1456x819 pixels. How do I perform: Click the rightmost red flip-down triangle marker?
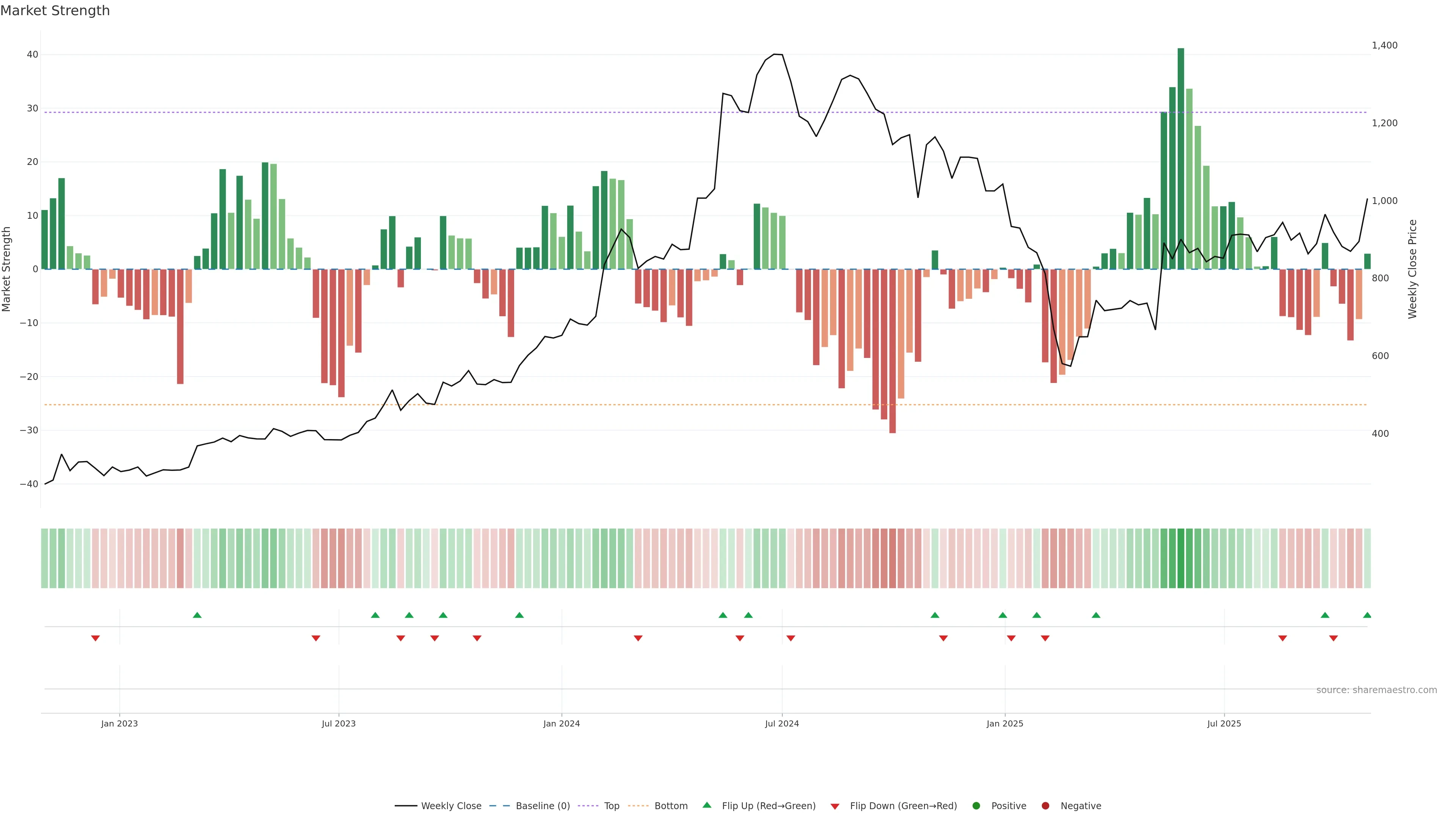(1334, 638)
